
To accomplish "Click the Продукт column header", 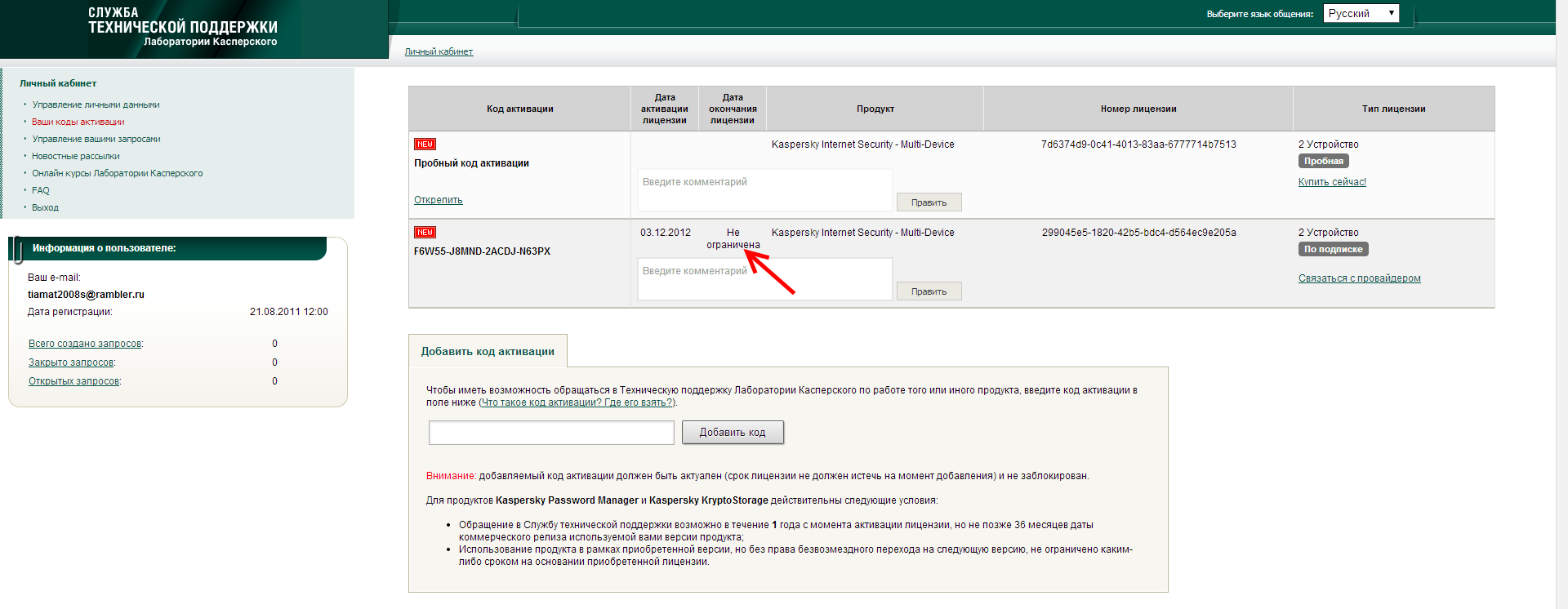I will pyautogui.click(x=875, y=109).
